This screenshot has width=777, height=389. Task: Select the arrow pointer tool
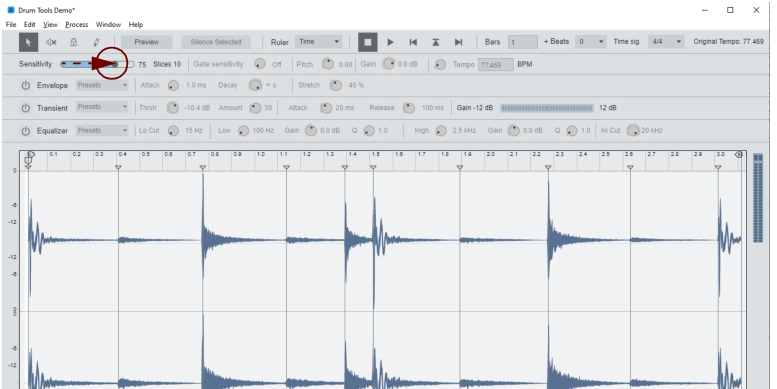28,42
